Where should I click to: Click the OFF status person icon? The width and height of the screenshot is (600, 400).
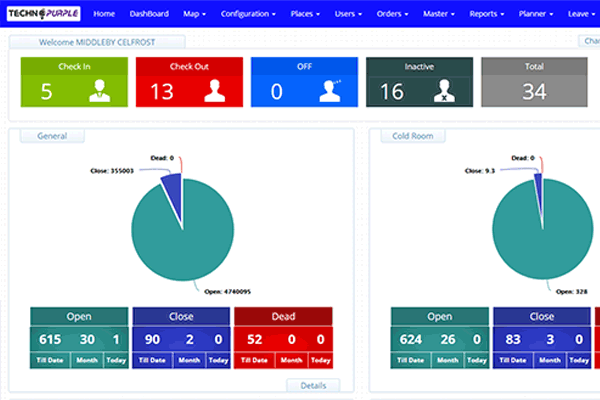tap(330, 90)
